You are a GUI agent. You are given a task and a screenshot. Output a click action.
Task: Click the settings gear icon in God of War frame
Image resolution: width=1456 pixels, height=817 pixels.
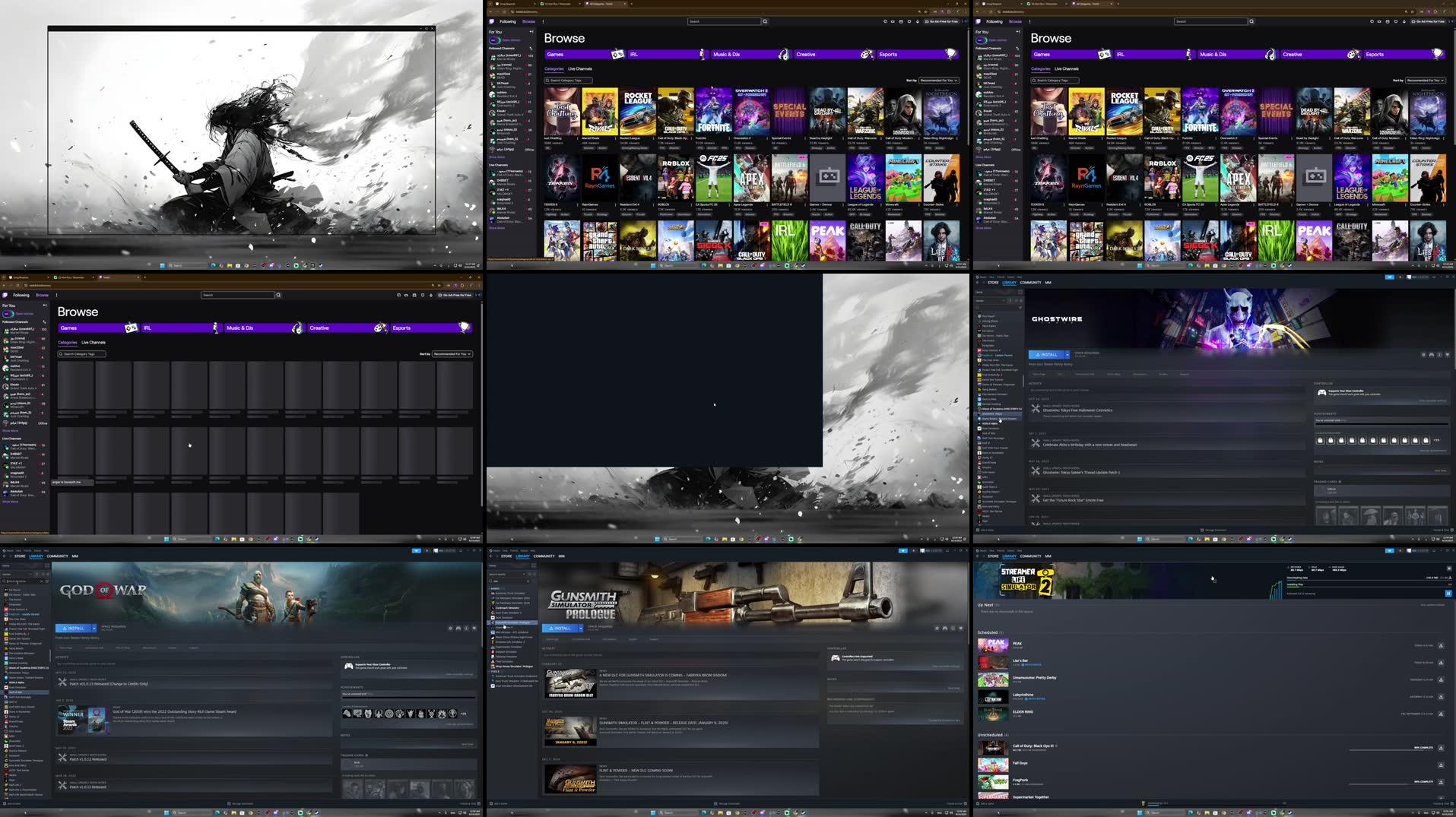point(450,629)
